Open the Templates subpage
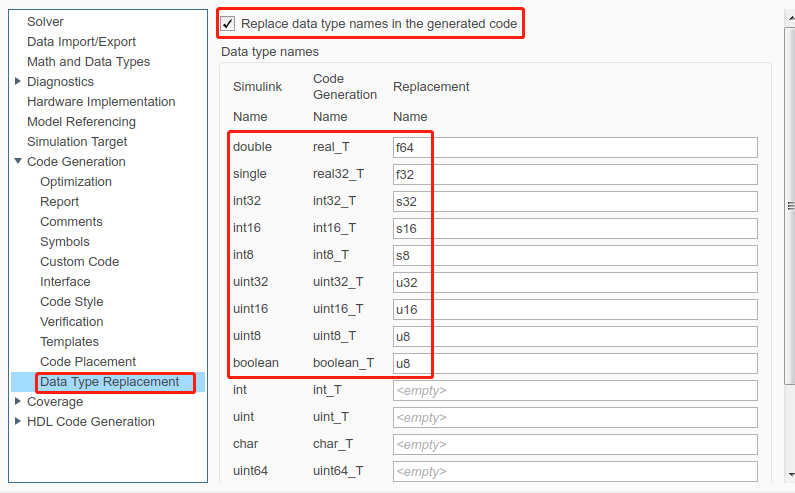This screenshot has width=795, height=493. pos(69,342)
